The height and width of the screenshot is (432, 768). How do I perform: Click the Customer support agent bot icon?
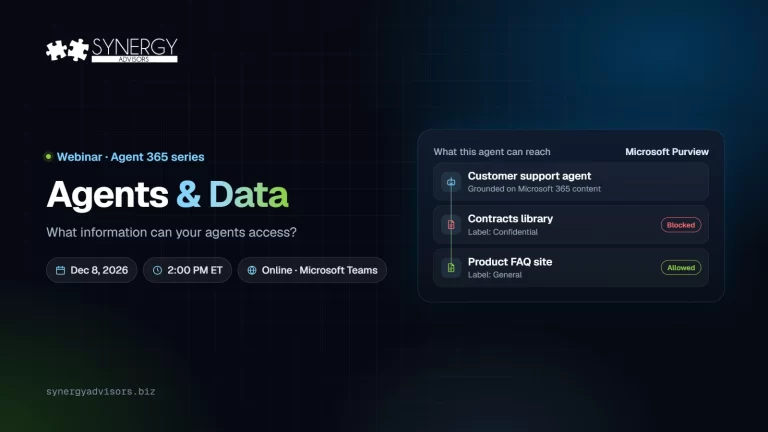pyautogui.click(x=451, y=182)
